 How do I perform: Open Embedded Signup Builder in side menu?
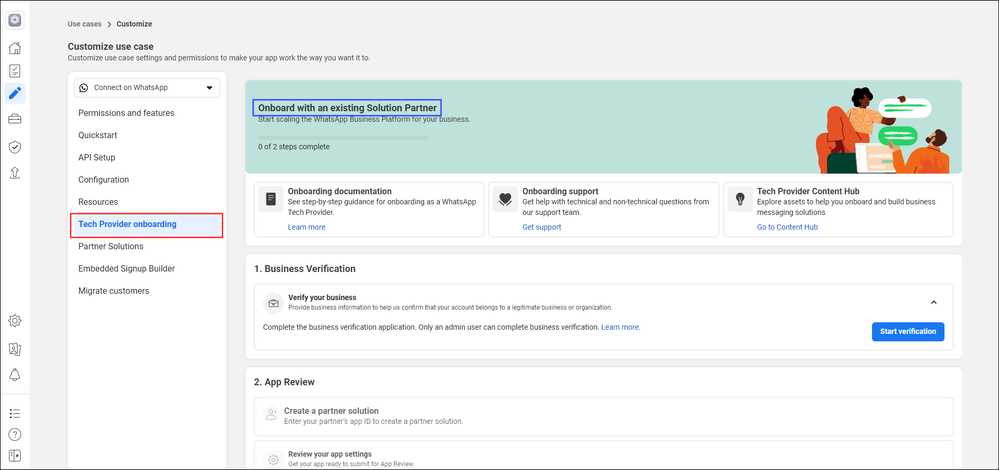[x=127, y=269]
